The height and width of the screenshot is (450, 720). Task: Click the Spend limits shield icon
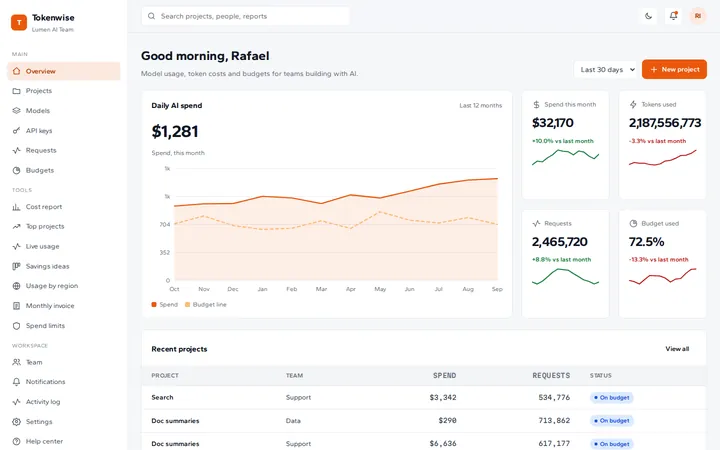(x=17, y=326)
